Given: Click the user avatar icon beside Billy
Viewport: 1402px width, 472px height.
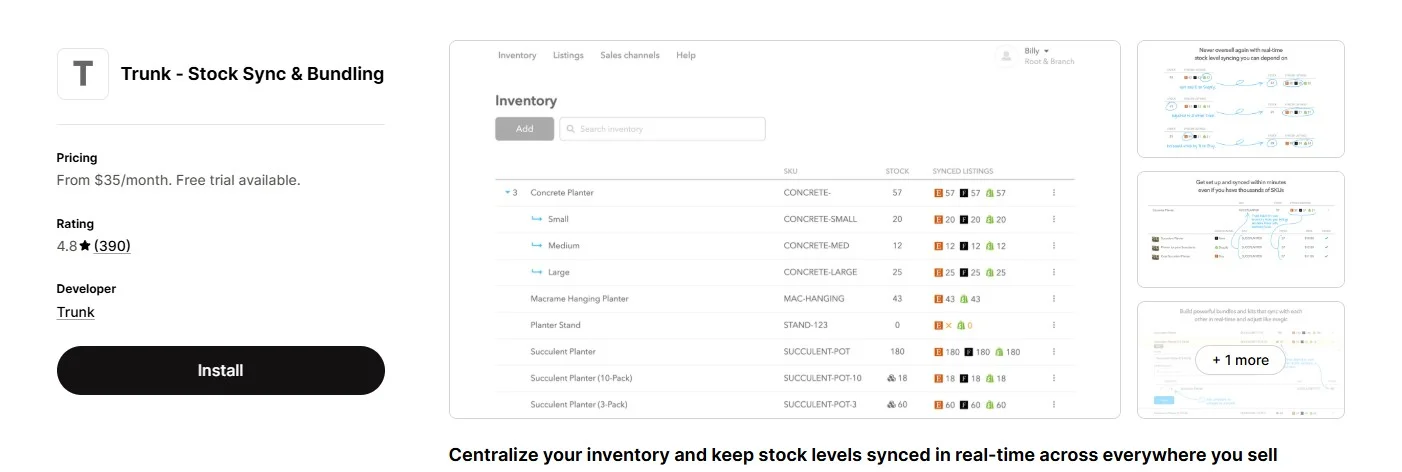Looking at the screenshot, I should [1006, 56].
